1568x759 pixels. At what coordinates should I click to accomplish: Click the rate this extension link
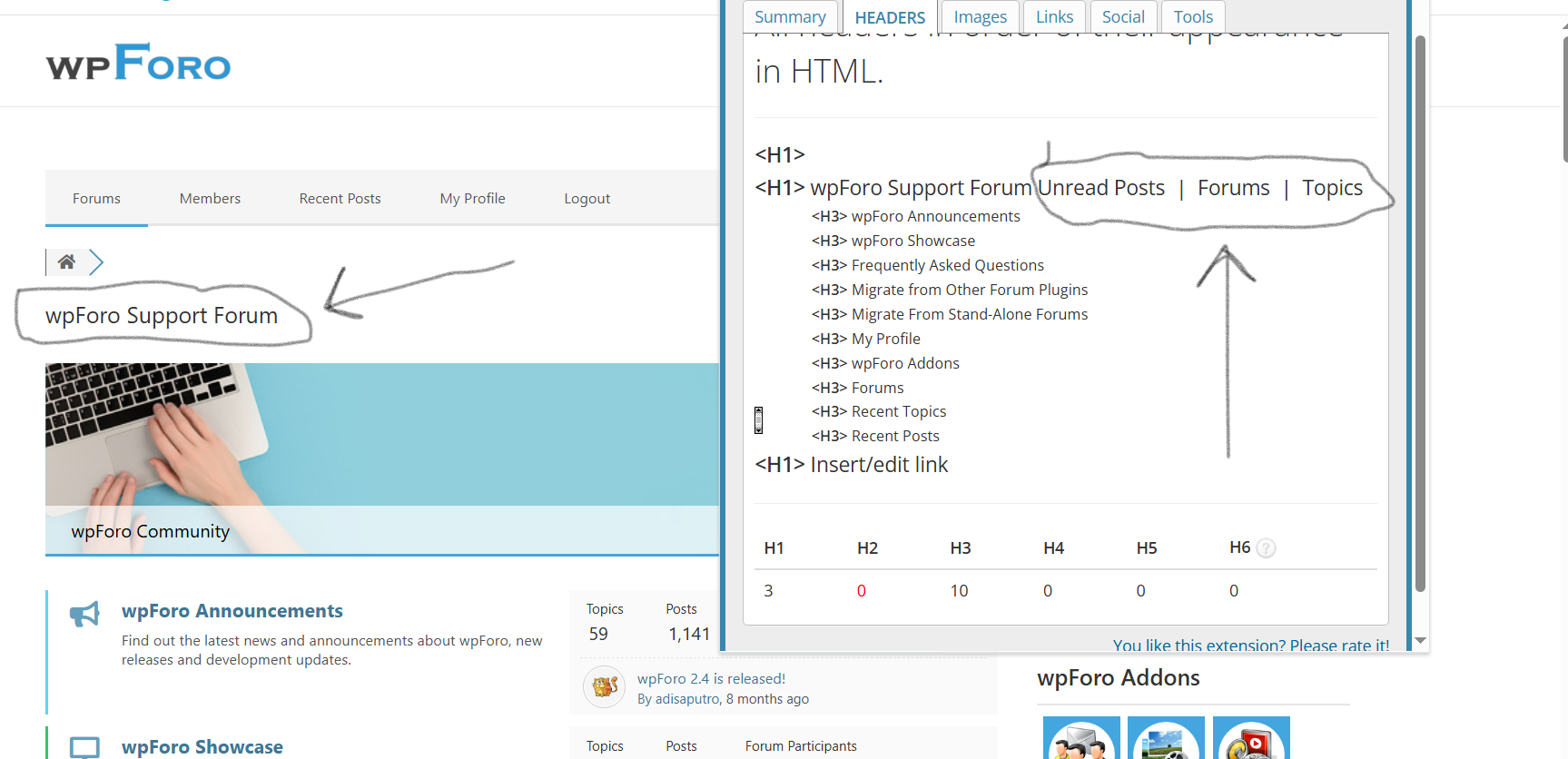tap(1251, 645)
